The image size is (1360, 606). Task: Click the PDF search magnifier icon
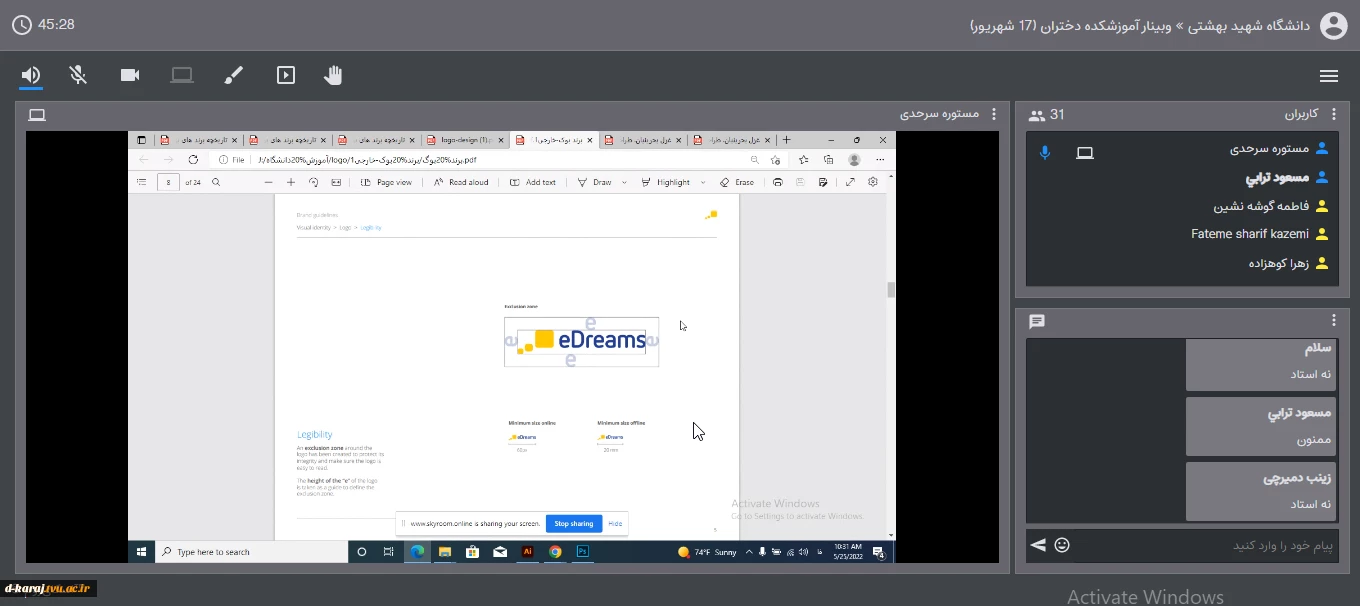tap(216, 182)
